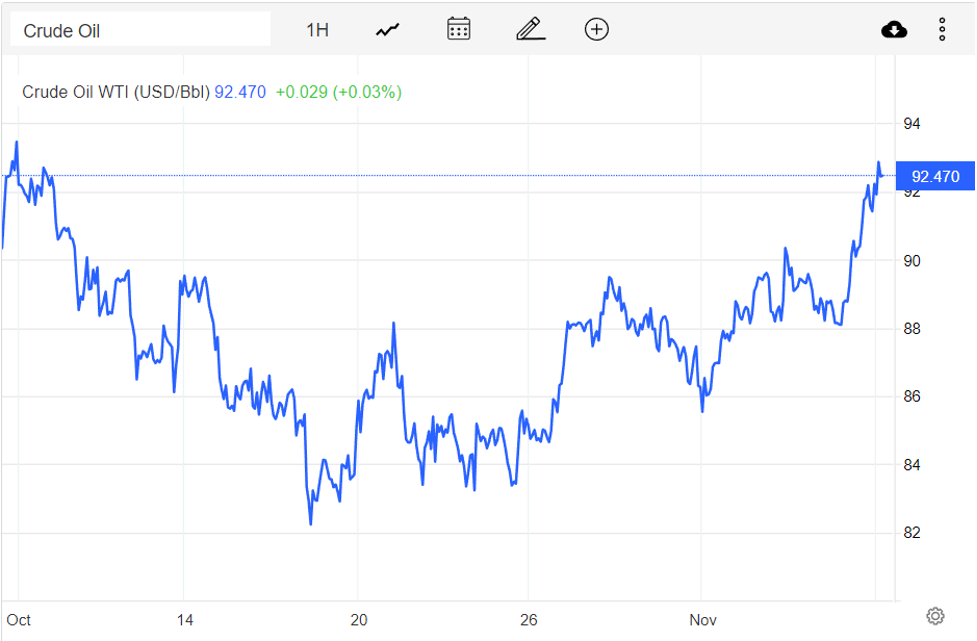The image size is (977, 641).
Task: Open the calendar date range picker
Action: pyautogui.click(x=458, y=29)
